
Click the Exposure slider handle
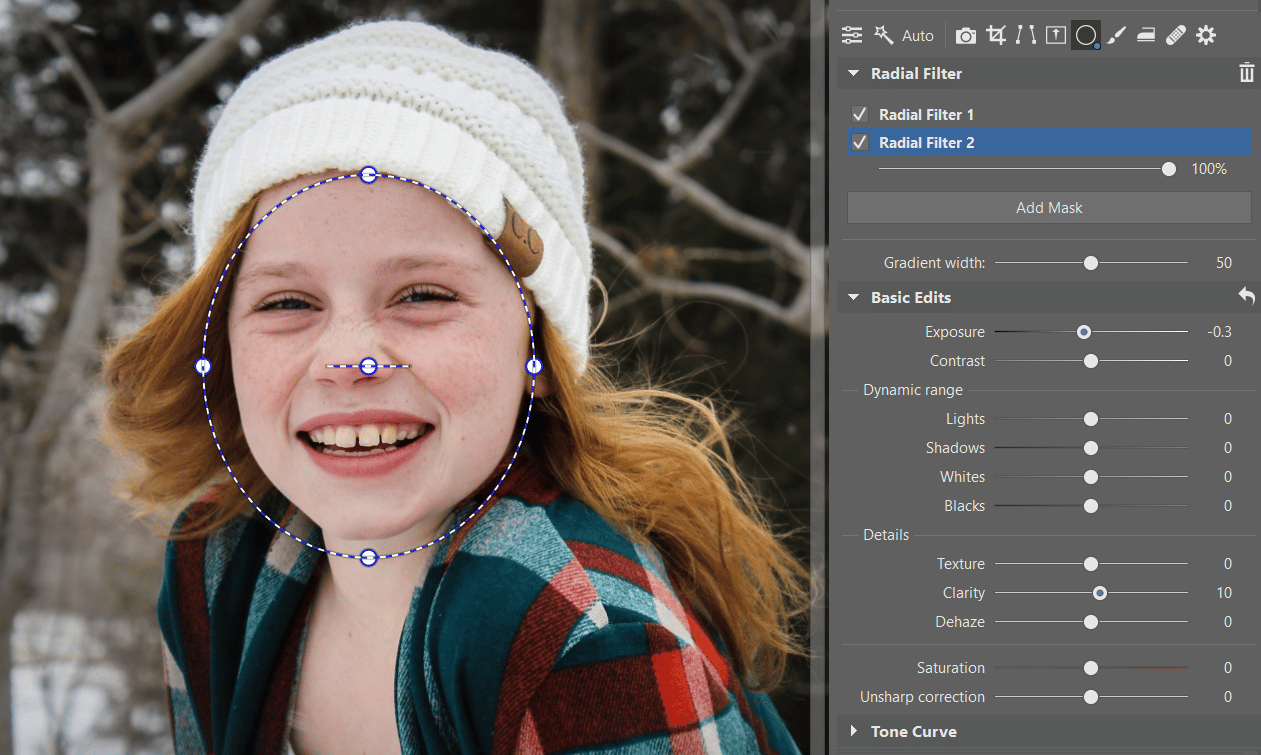pyautogui.click(x=1083, y=332)
